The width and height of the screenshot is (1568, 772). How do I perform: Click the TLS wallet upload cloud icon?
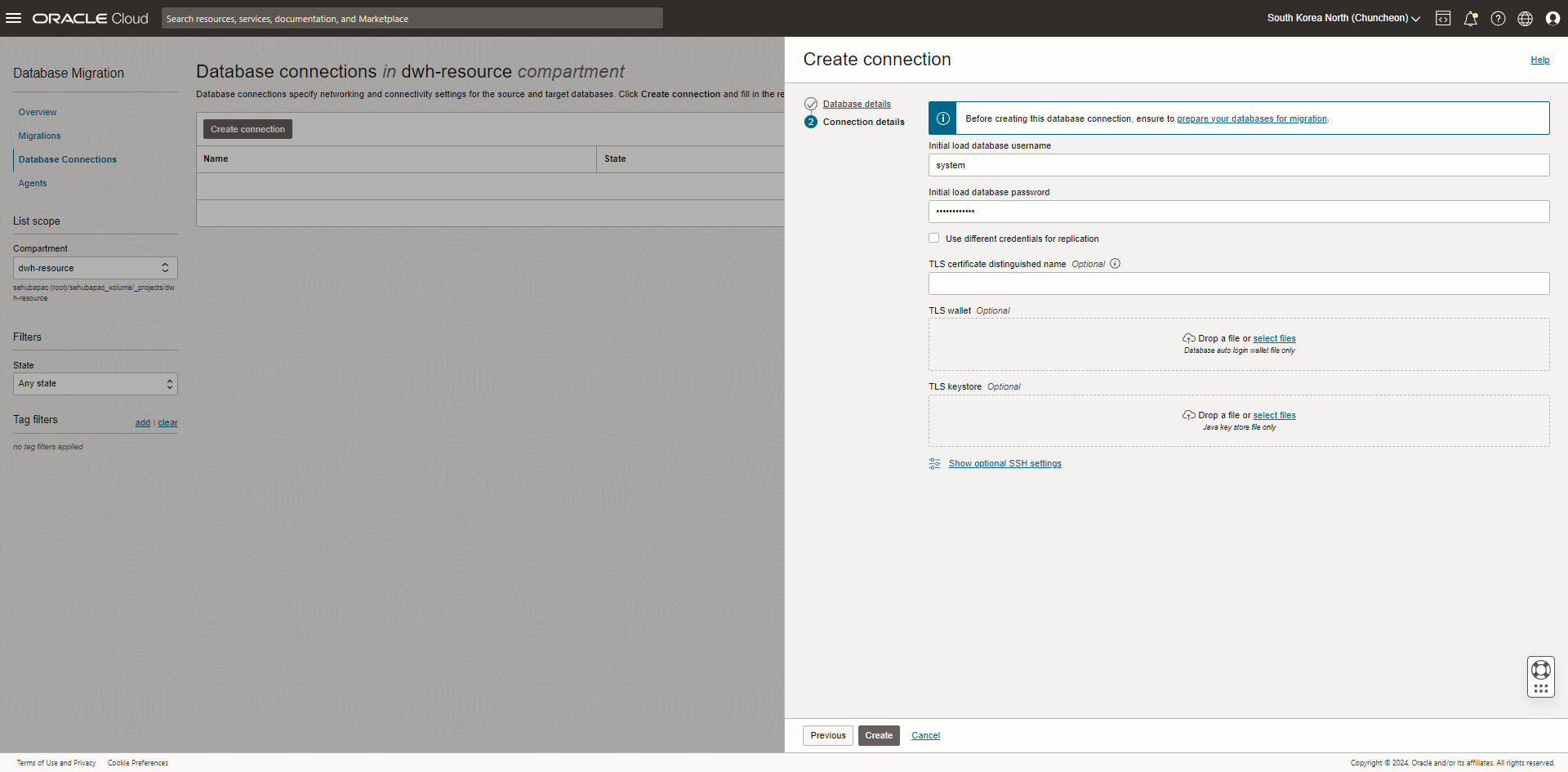[x=1189, y=338]
